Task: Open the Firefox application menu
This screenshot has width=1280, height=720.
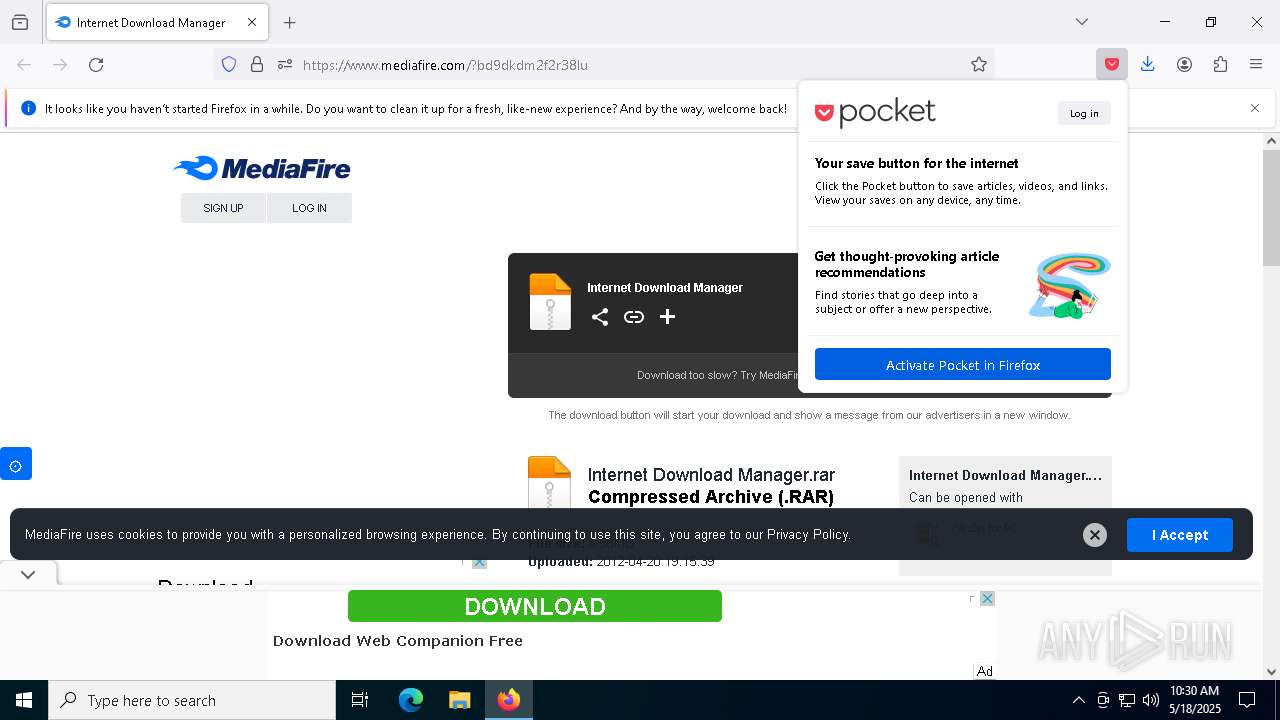Action: click(1256, 64)
